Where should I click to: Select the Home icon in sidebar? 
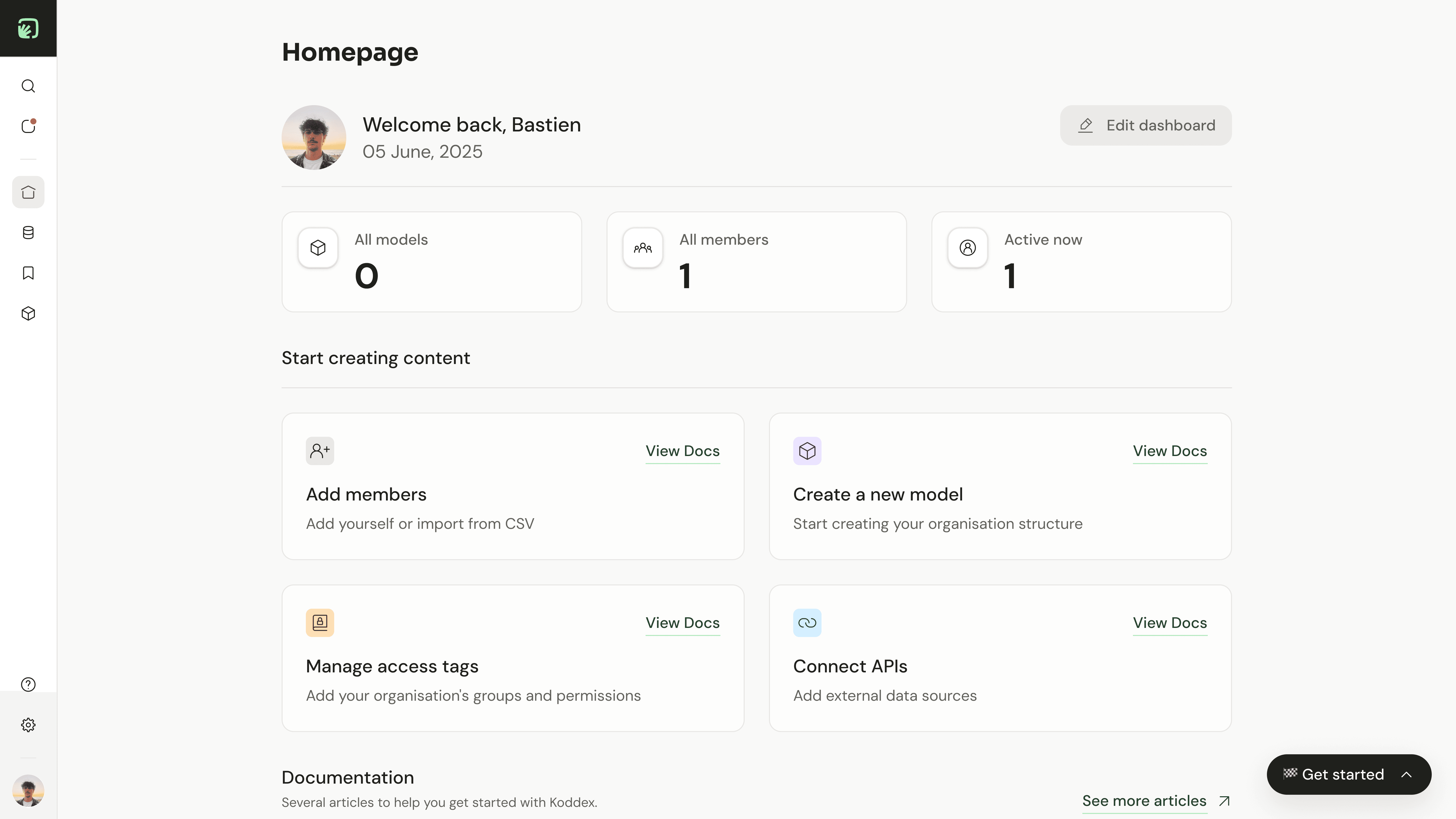pos(28,192)
